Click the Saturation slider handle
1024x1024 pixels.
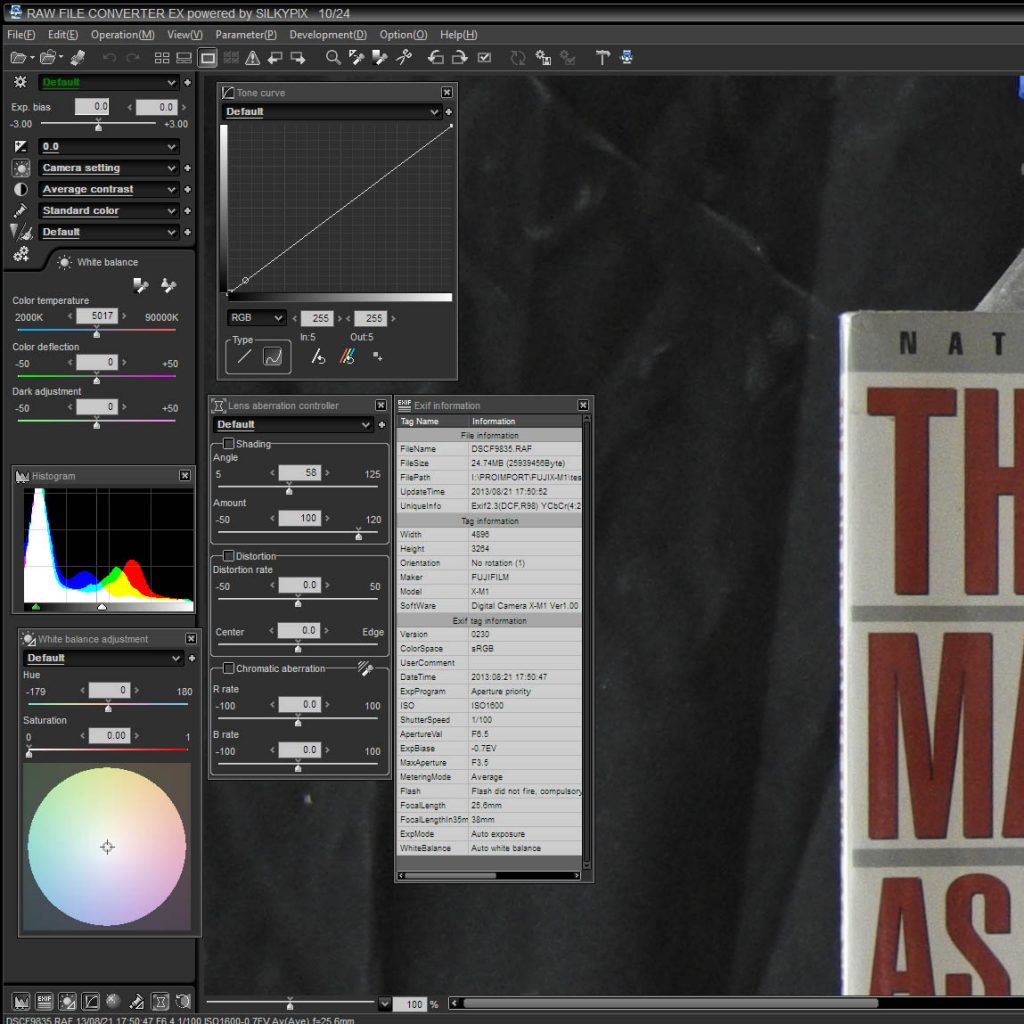(29, 752)
